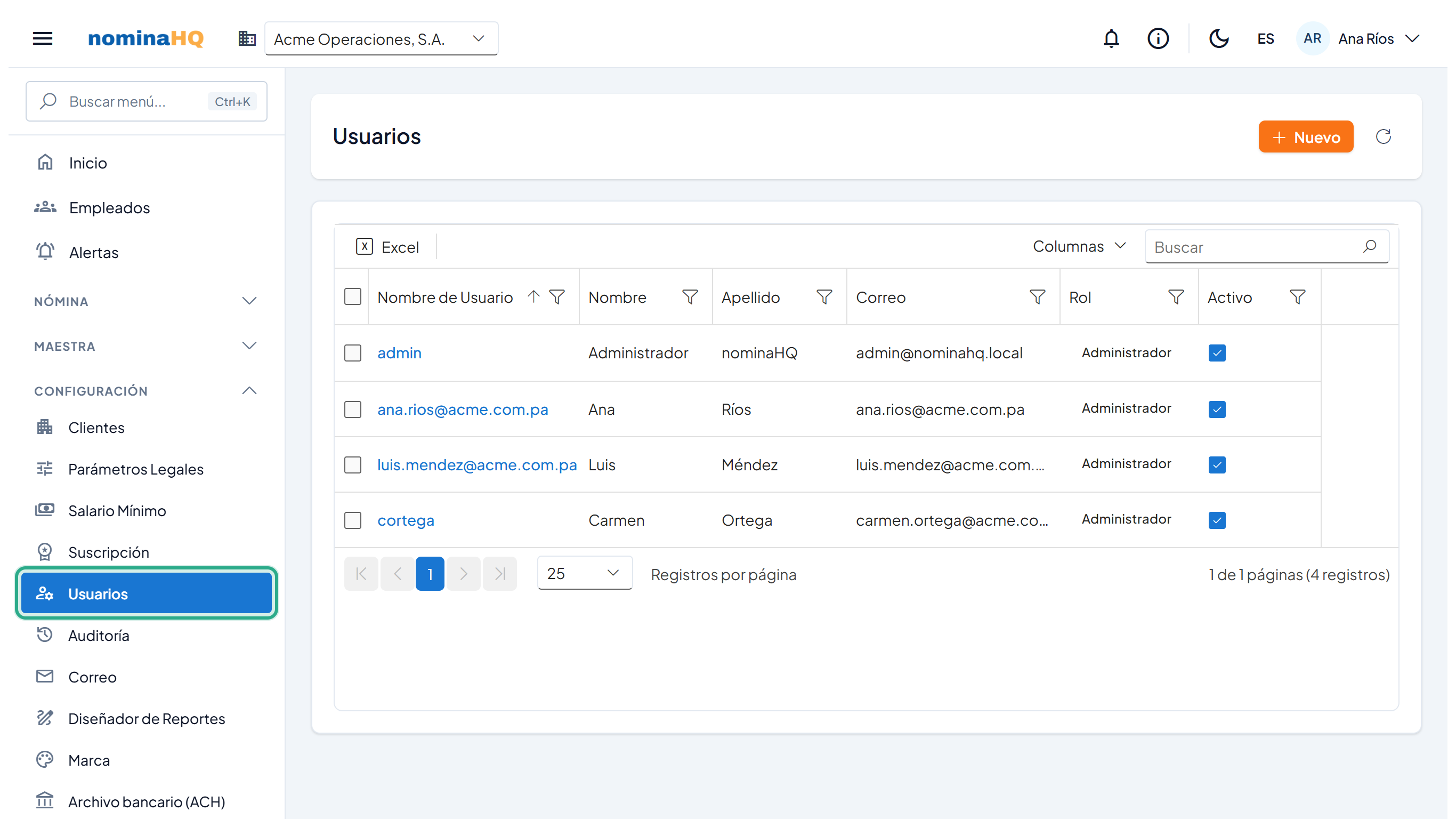Open records per page dropdown showing 25
1456x819 pixels.
(585, 574)
